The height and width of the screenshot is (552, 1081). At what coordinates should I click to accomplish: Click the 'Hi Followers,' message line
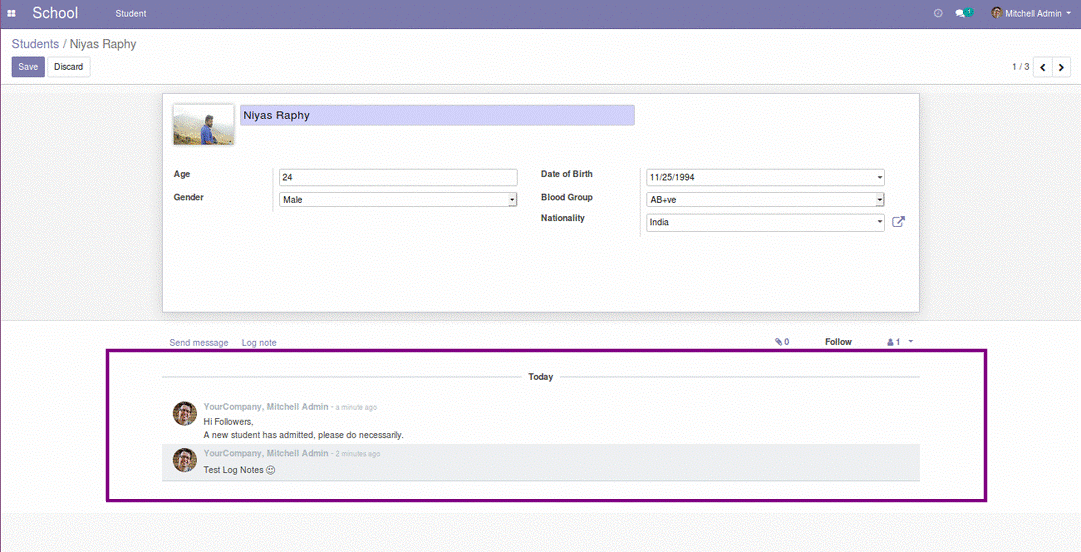pyautogui.click(x=228, y=422)
